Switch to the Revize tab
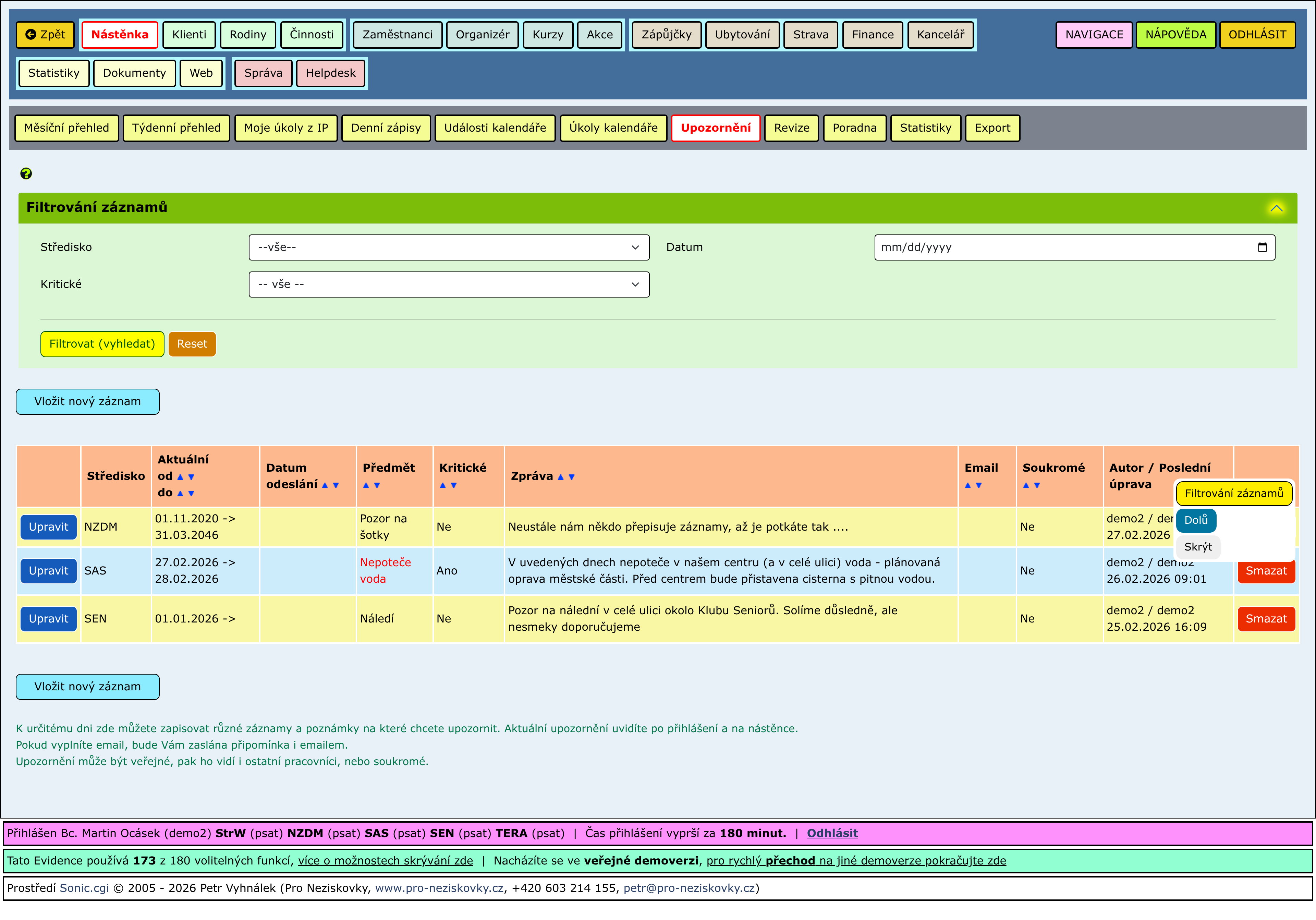 [791, 128]
